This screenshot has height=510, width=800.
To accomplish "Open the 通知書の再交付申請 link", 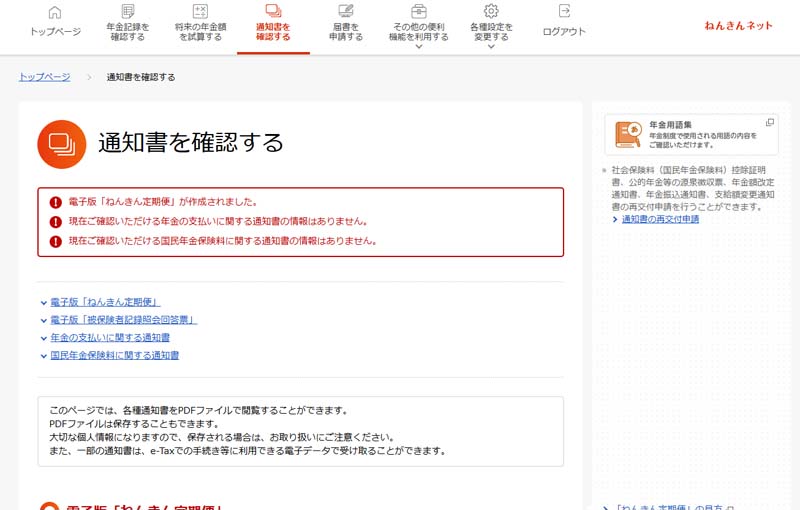I will click(x=660, y=219).
